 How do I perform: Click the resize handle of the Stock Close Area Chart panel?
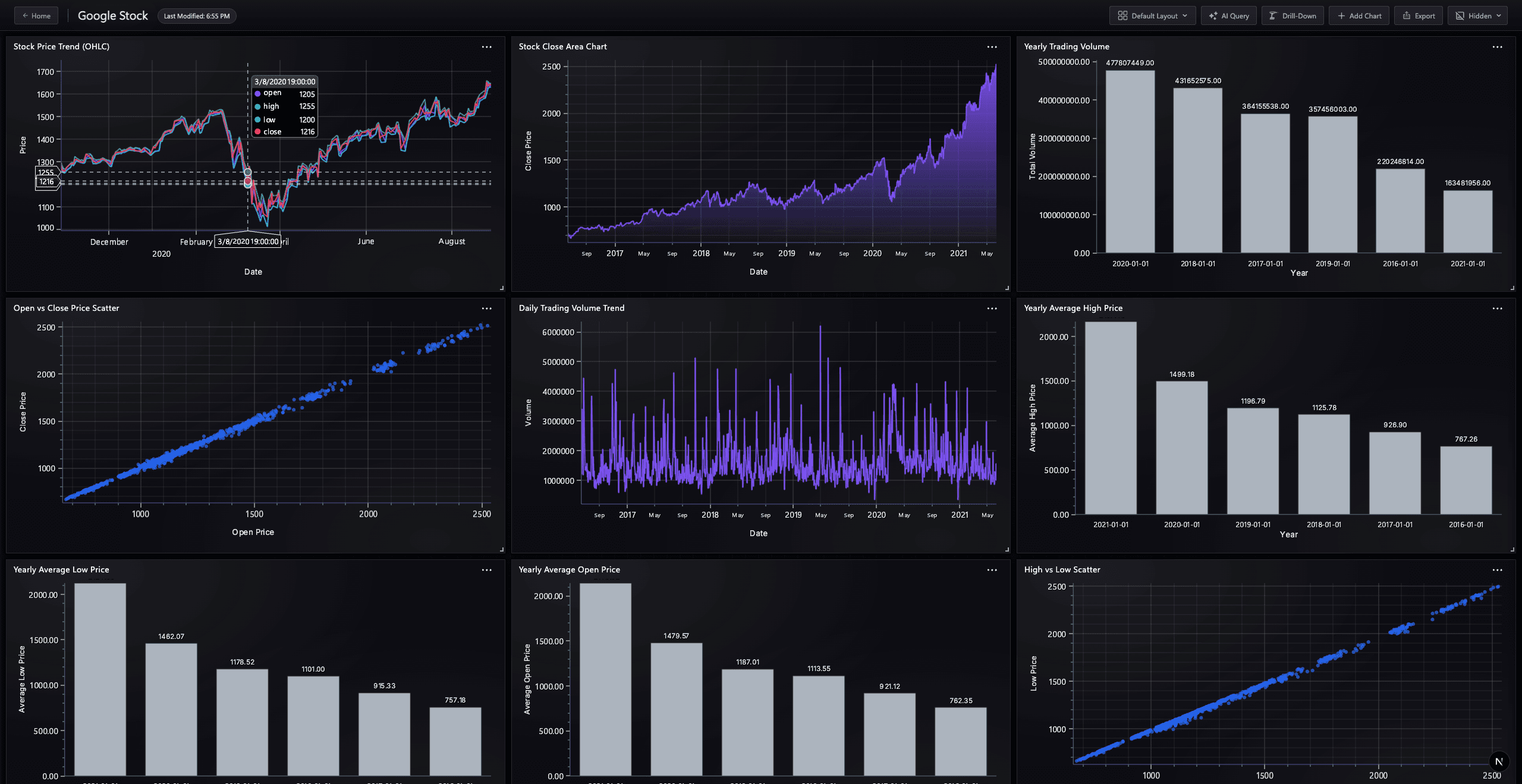[1007, 288]
